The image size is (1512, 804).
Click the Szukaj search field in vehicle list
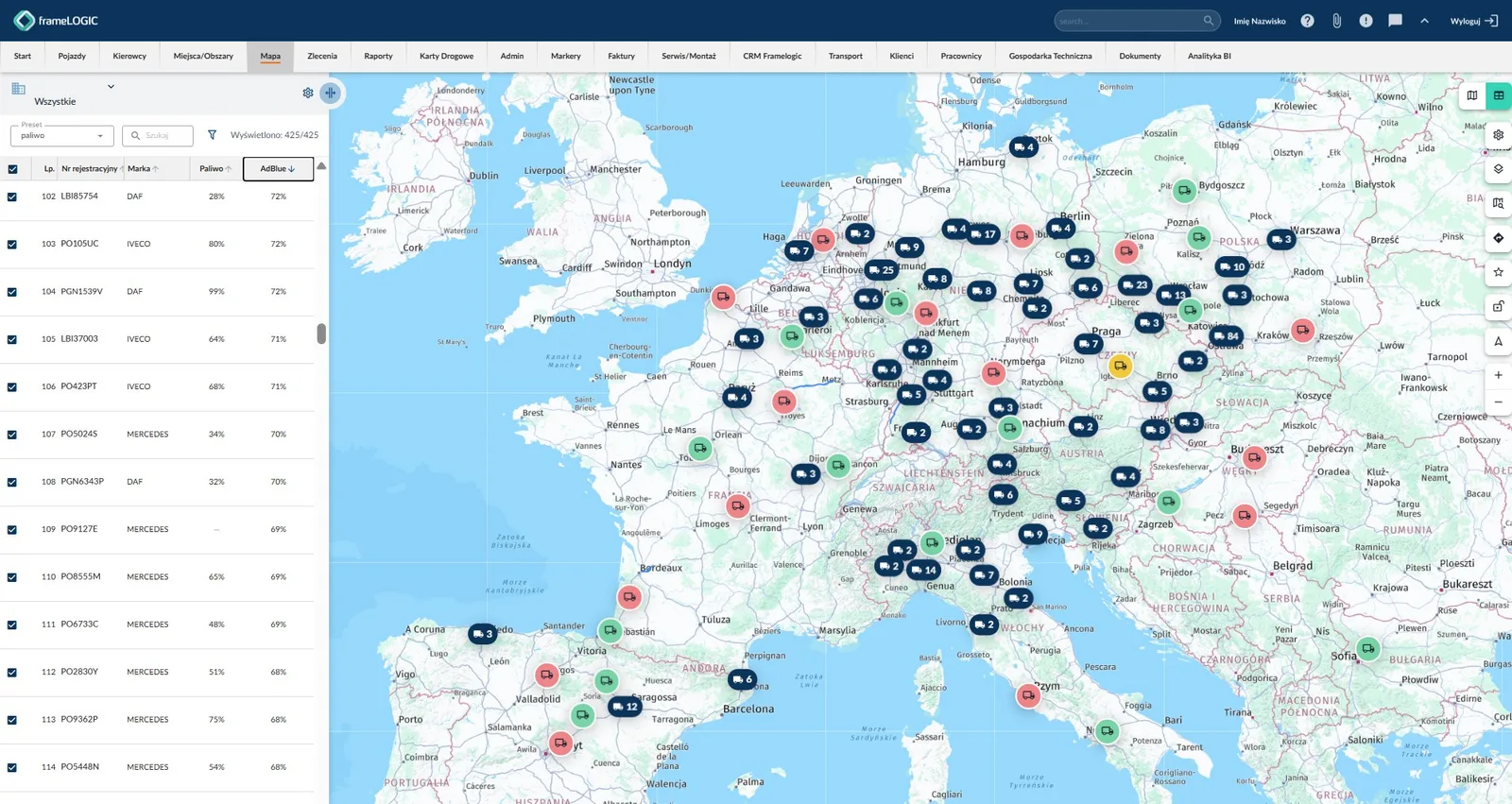(158, 135)
